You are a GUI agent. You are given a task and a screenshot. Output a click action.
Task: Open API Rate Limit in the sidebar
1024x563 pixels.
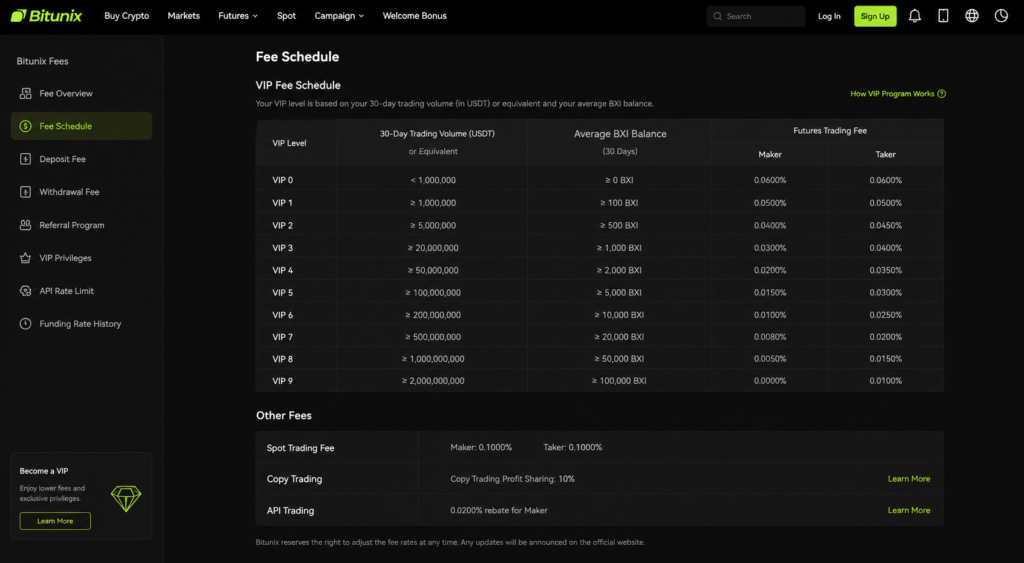[82, 291]
